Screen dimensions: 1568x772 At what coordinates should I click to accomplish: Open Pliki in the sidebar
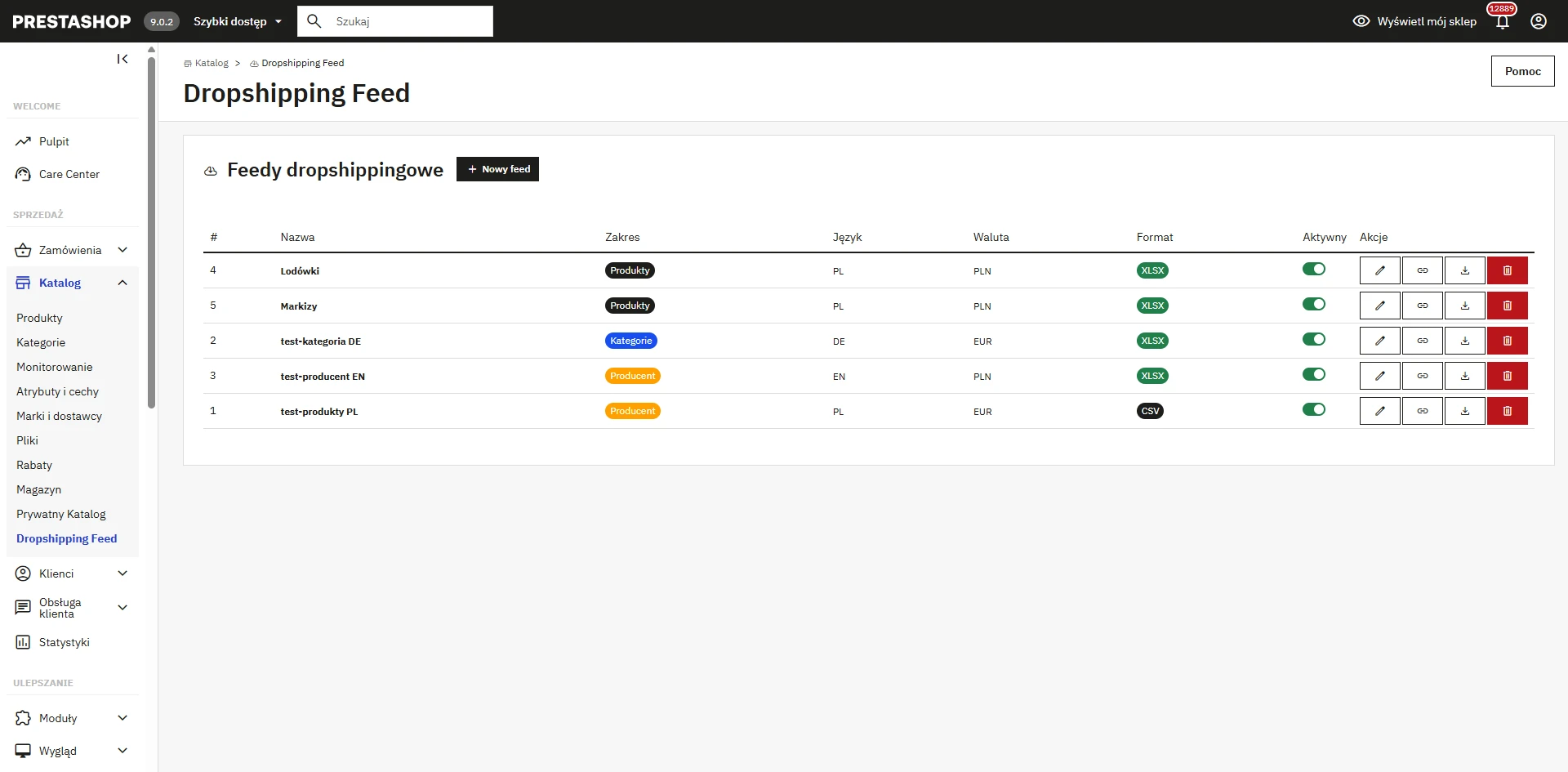coord(27,440)
